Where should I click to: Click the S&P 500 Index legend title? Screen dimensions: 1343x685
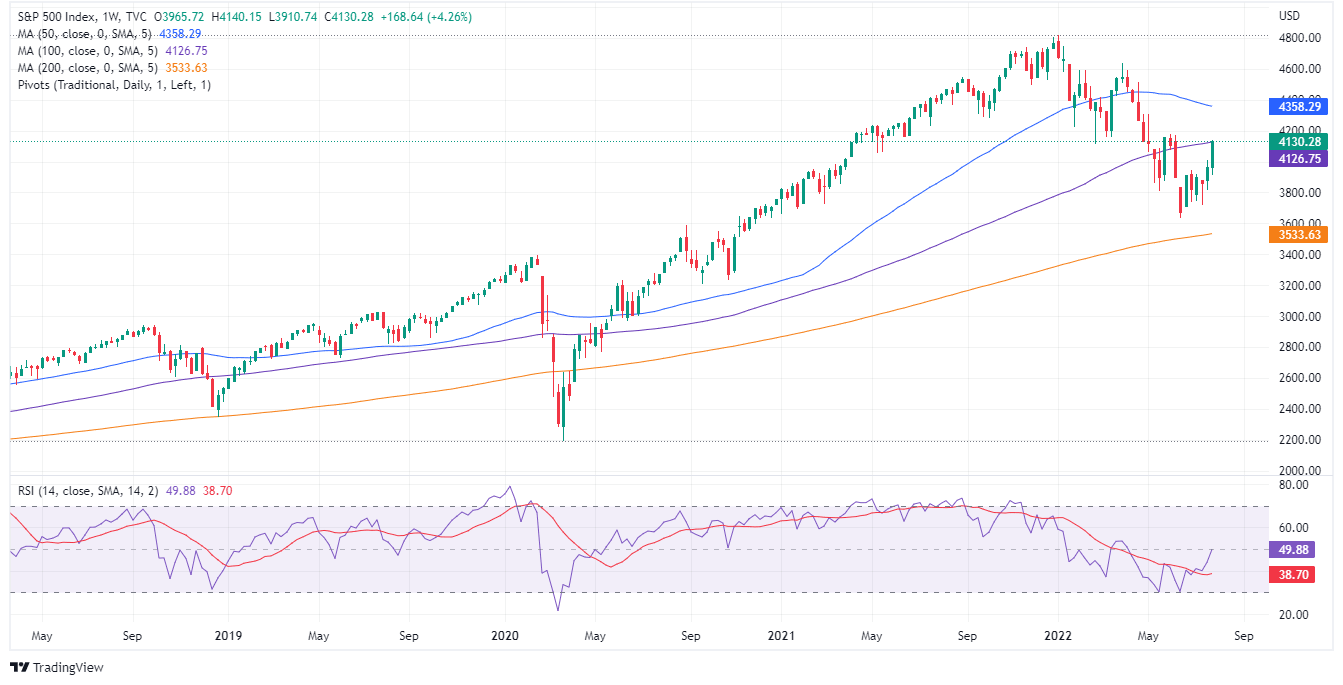(x=62, y=17)
